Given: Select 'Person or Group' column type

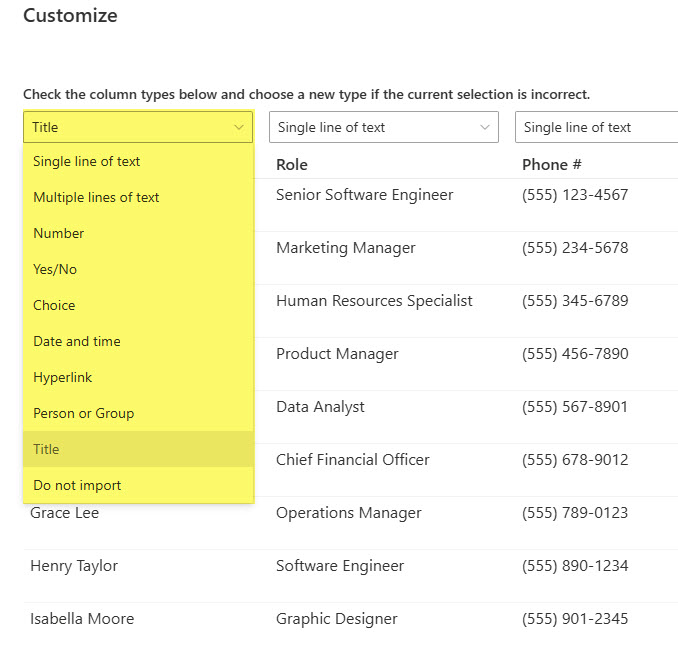Looking at the screenshot, I should click(83, 413).
